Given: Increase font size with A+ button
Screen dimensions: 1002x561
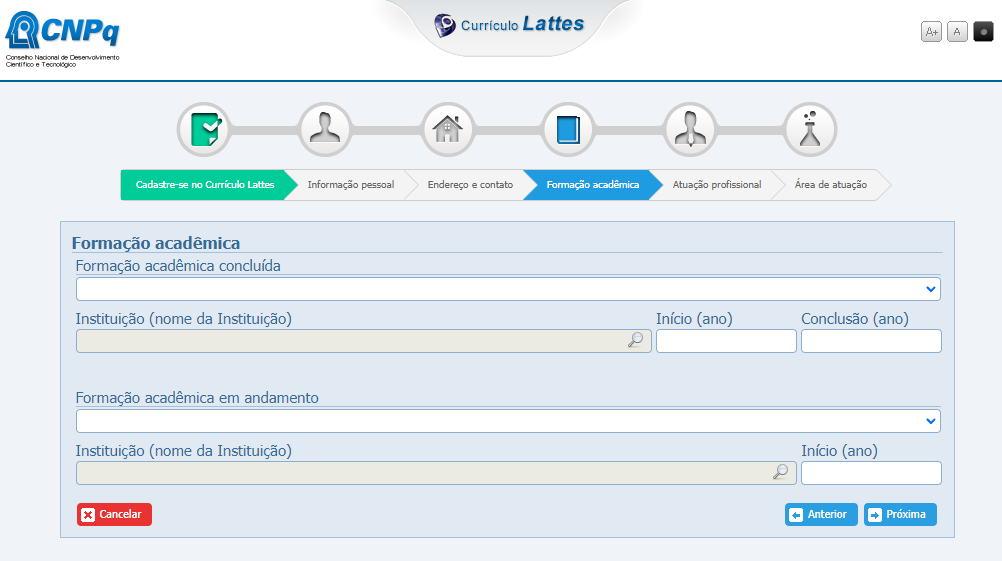Looking at the screenshot, I should (931, 32).
